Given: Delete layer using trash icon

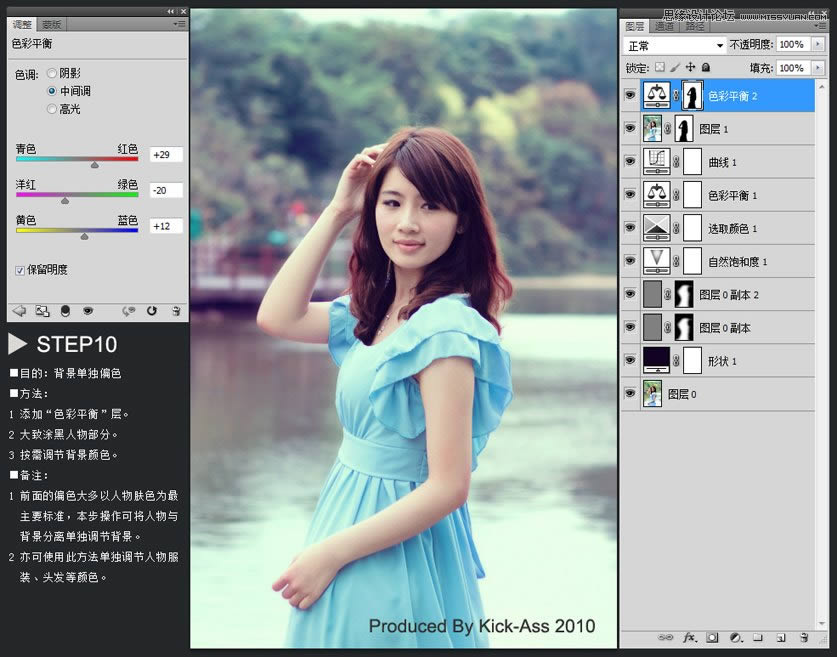Looking at the screenshot, I should tap(802, 637).
